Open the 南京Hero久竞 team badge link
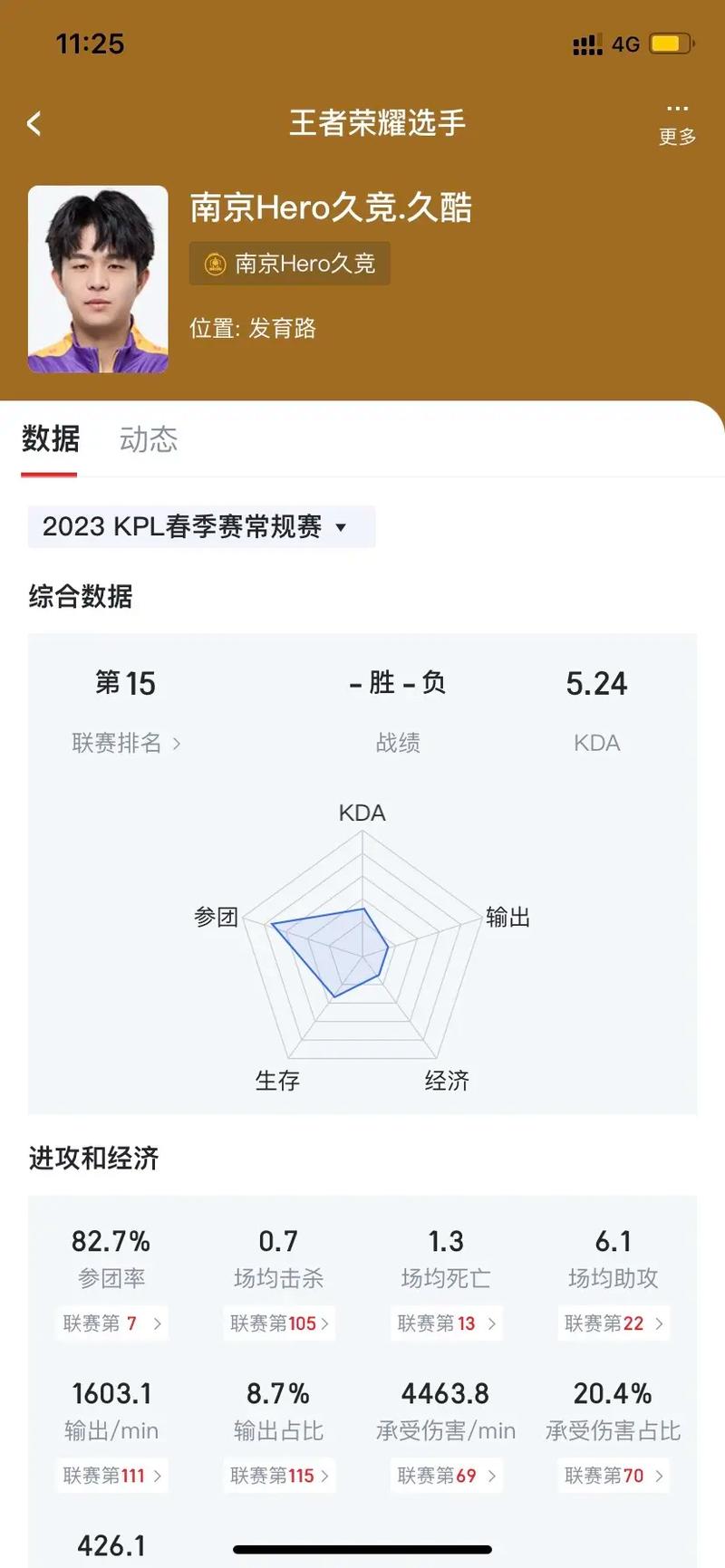 (x=290, y=264)
